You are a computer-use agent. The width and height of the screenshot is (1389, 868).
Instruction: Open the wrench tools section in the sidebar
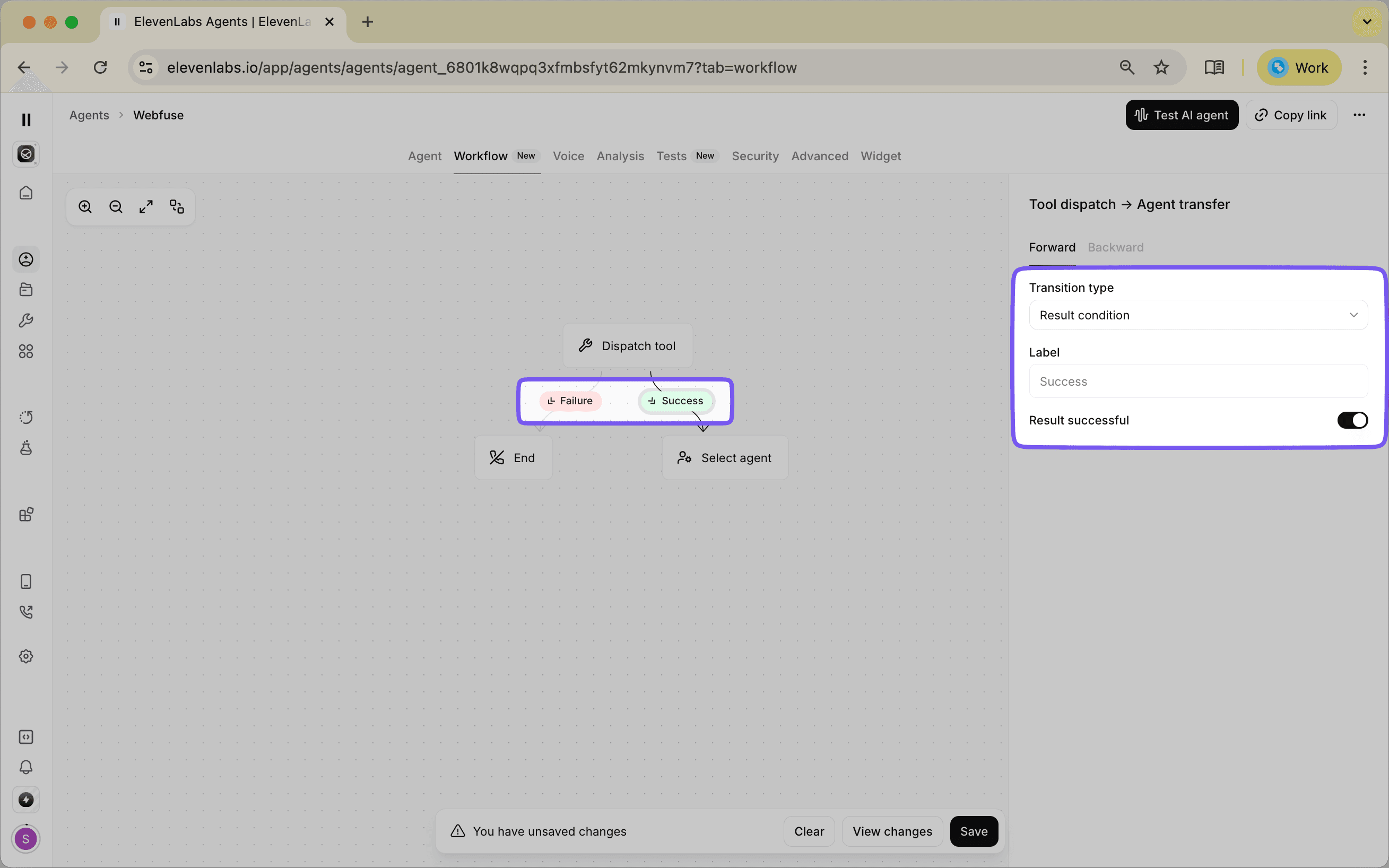[26, 320]
